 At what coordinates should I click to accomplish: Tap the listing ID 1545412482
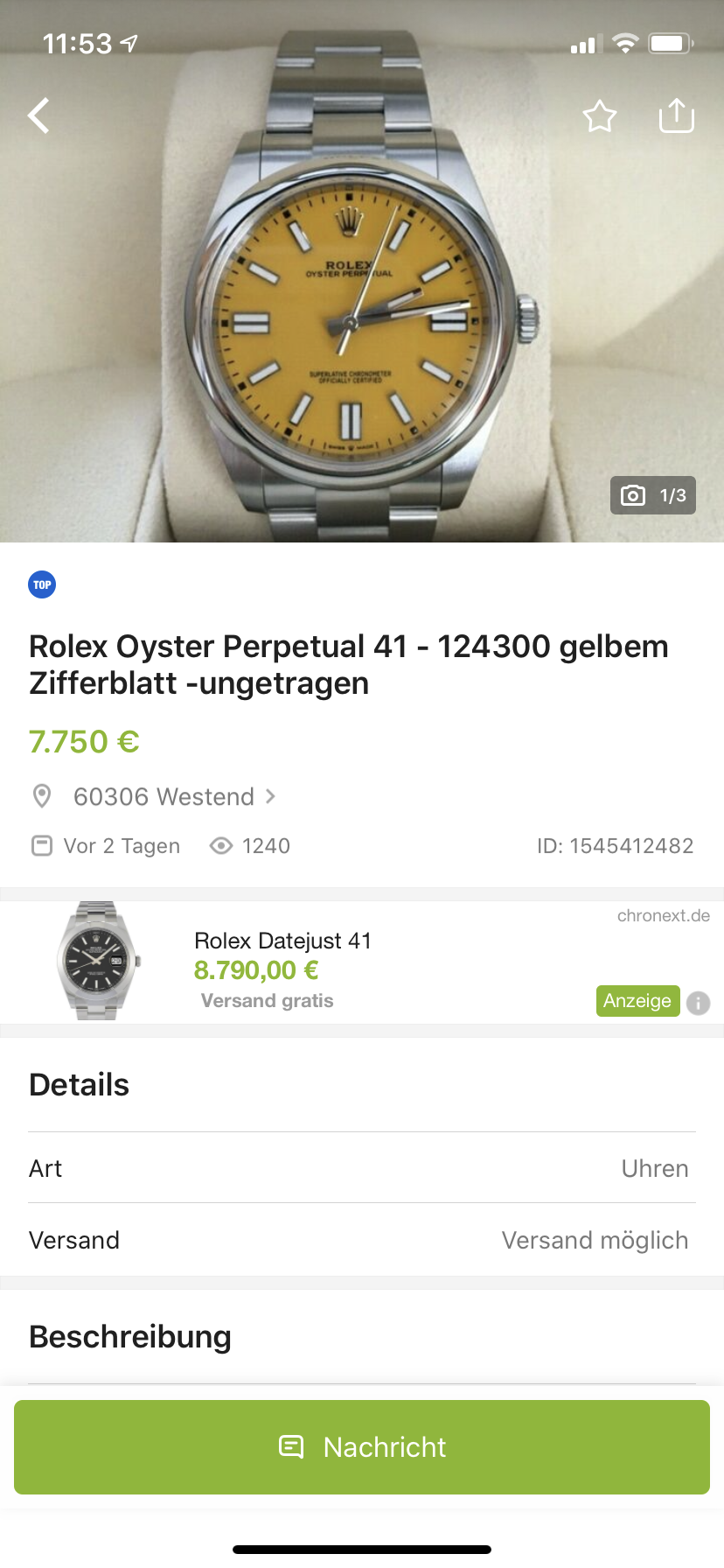615,846
